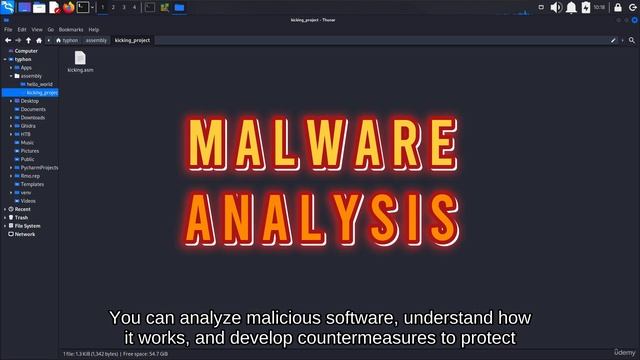Select Videos folder in tree
This screenshot has width=640, height=360.
click(x=28, y=201)
